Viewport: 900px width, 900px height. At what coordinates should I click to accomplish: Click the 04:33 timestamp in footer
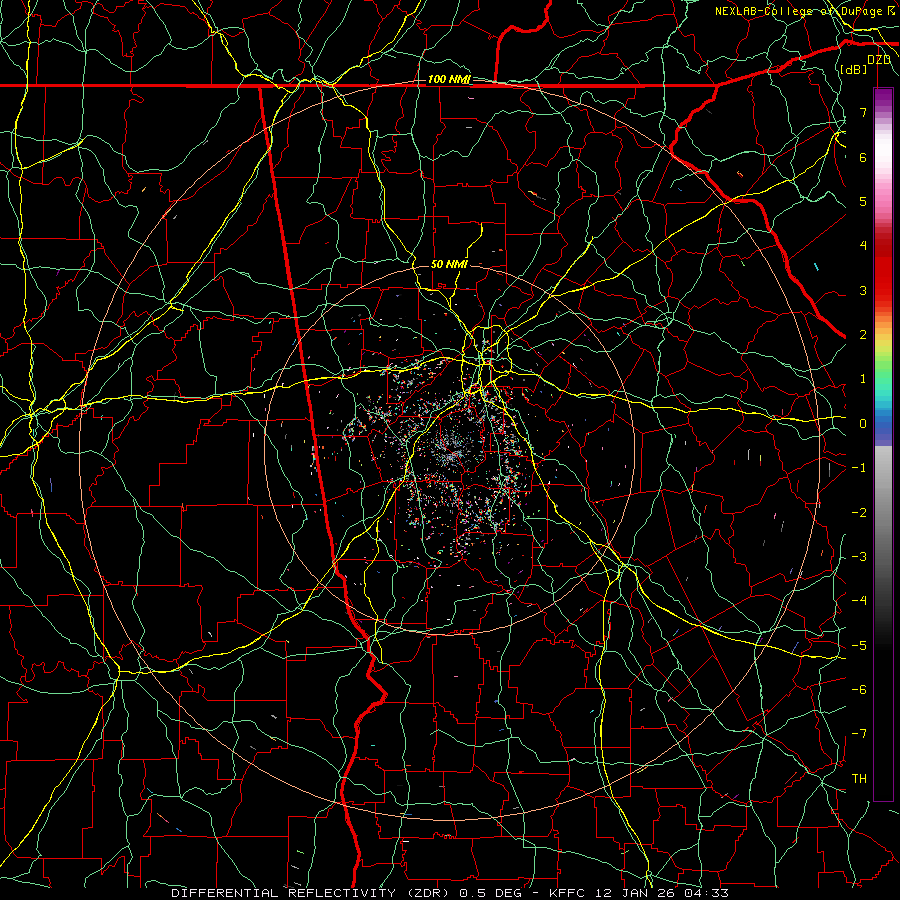tap(707, 893)
